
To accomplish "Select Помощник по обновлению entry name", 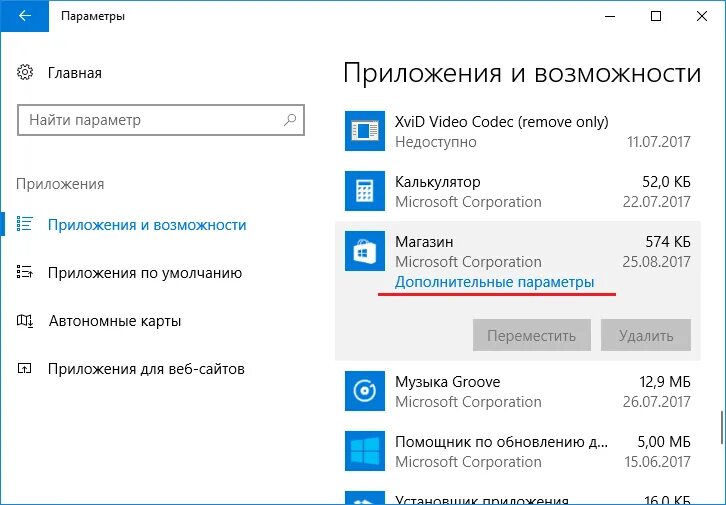I will pos(501,442).
